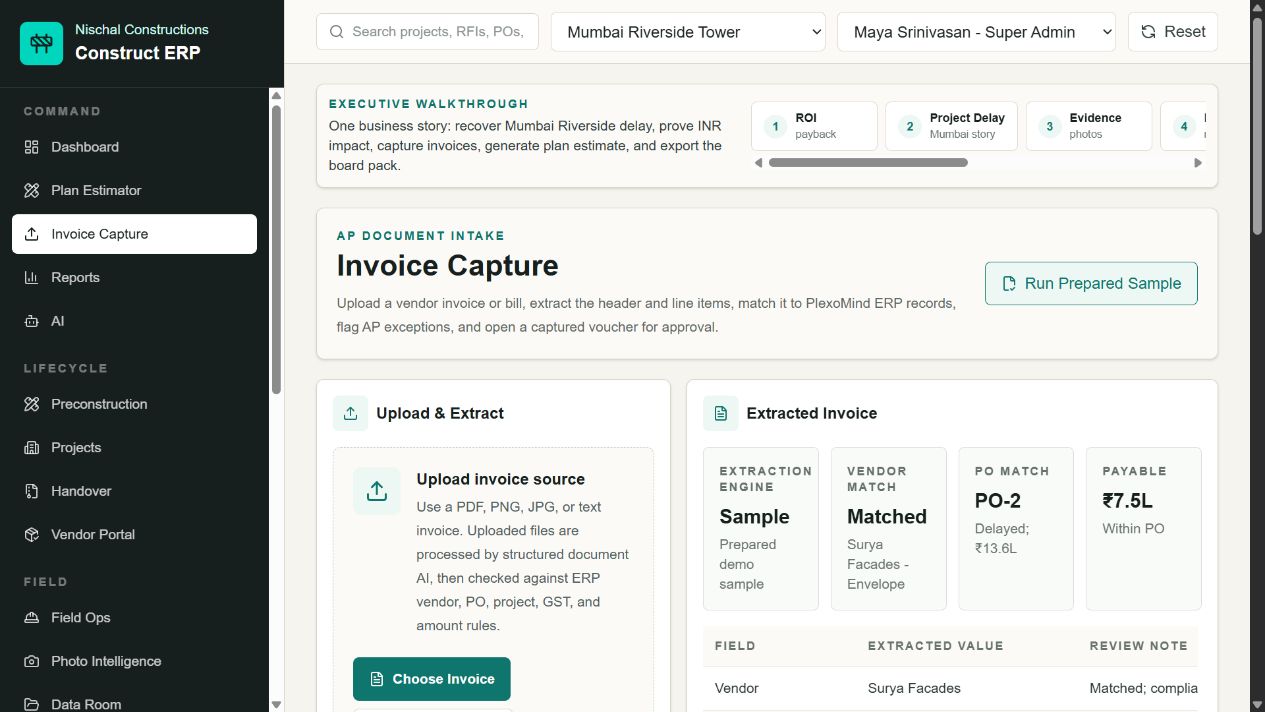Open the Data Room sidebar item
The width and height of the screenshot is (1265, 712).
(x=134, y=700)
